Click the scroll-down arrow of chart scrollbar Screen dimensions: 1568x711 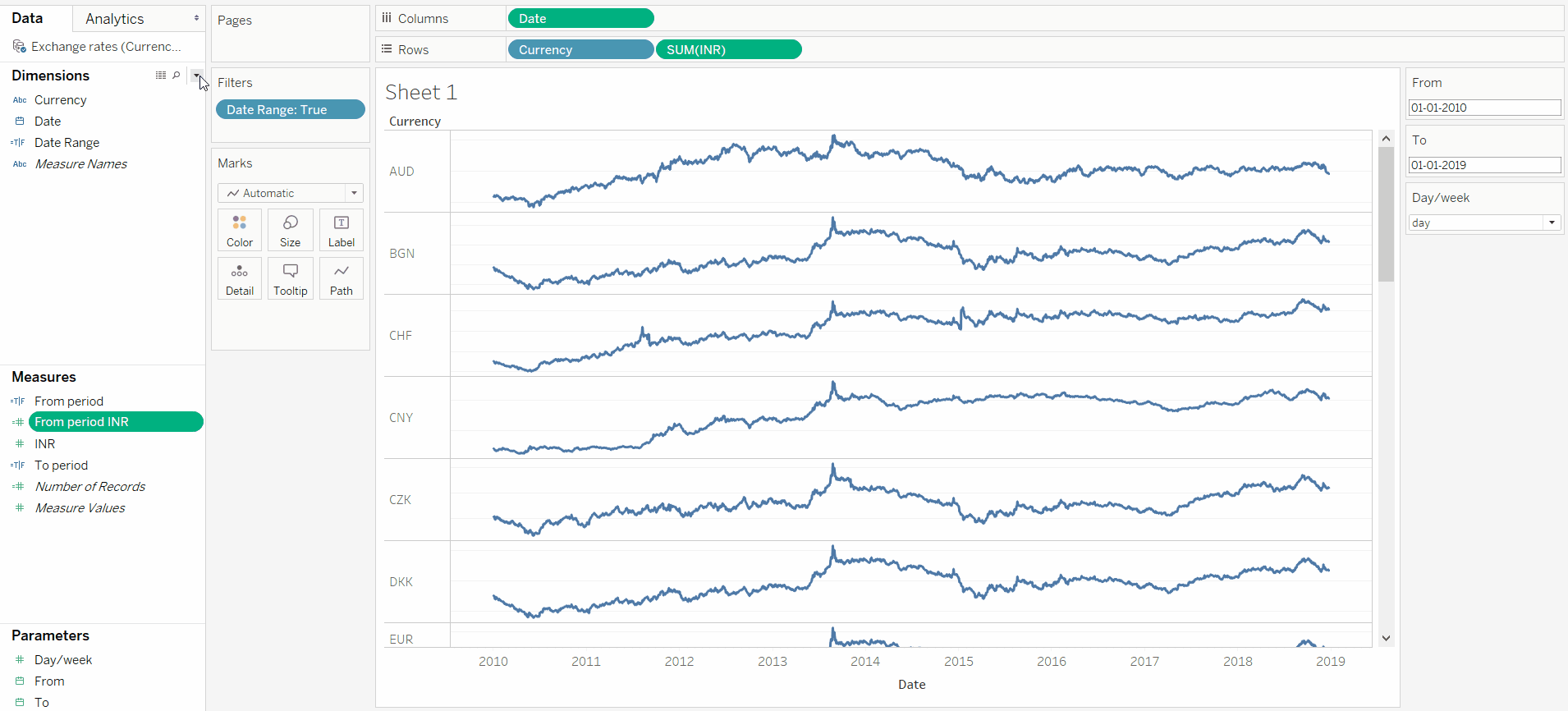pyautogui.click(x=1387, y=638)
